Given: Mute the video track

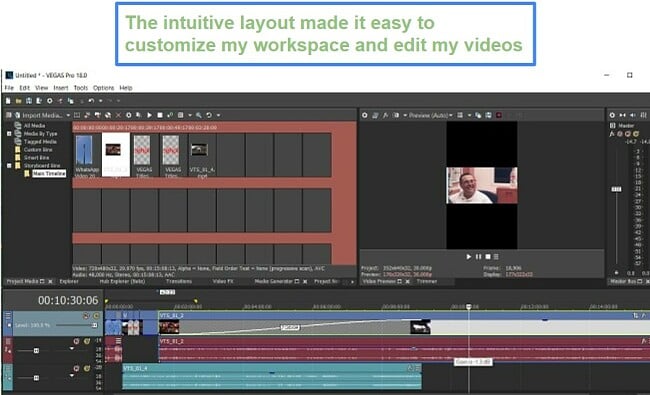Looking at the screenshot, I should coord(86,316).
